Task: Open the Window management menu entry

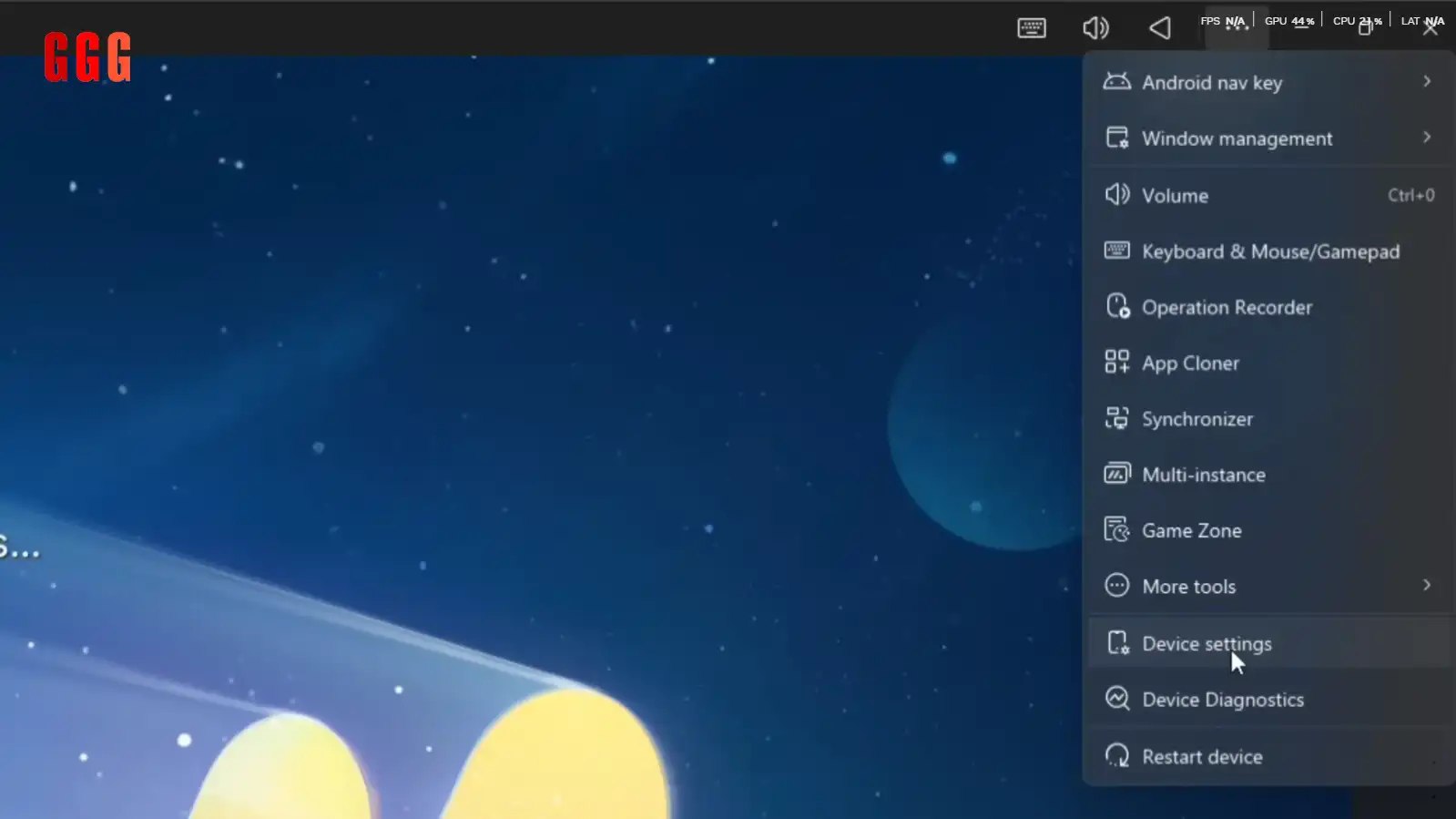Action: click(x=1269, y=138)
